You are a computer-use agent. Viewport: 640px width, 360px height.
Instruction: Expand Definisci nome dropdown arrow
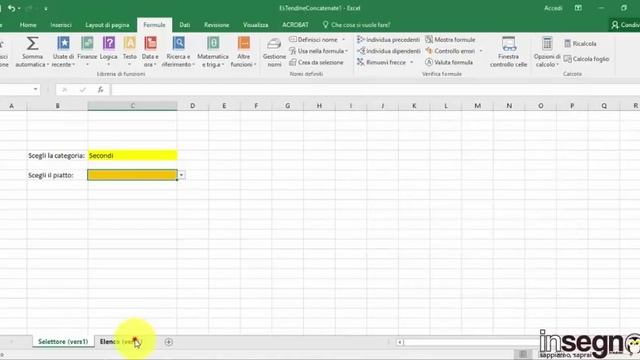(x=344, y=40)
